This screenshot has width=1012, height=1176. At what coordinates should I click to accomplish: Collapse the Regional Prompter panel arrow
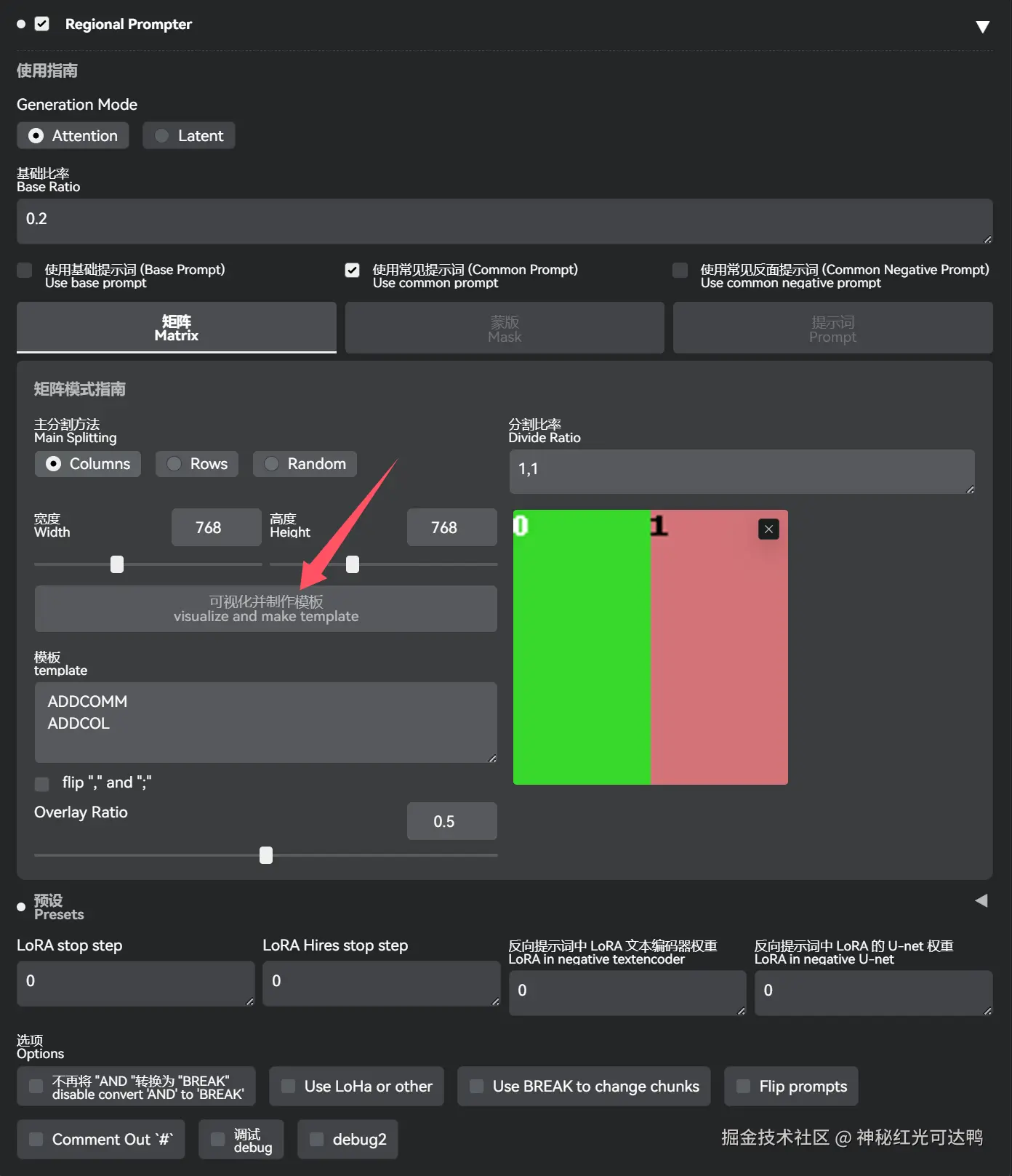click(982, 27)
